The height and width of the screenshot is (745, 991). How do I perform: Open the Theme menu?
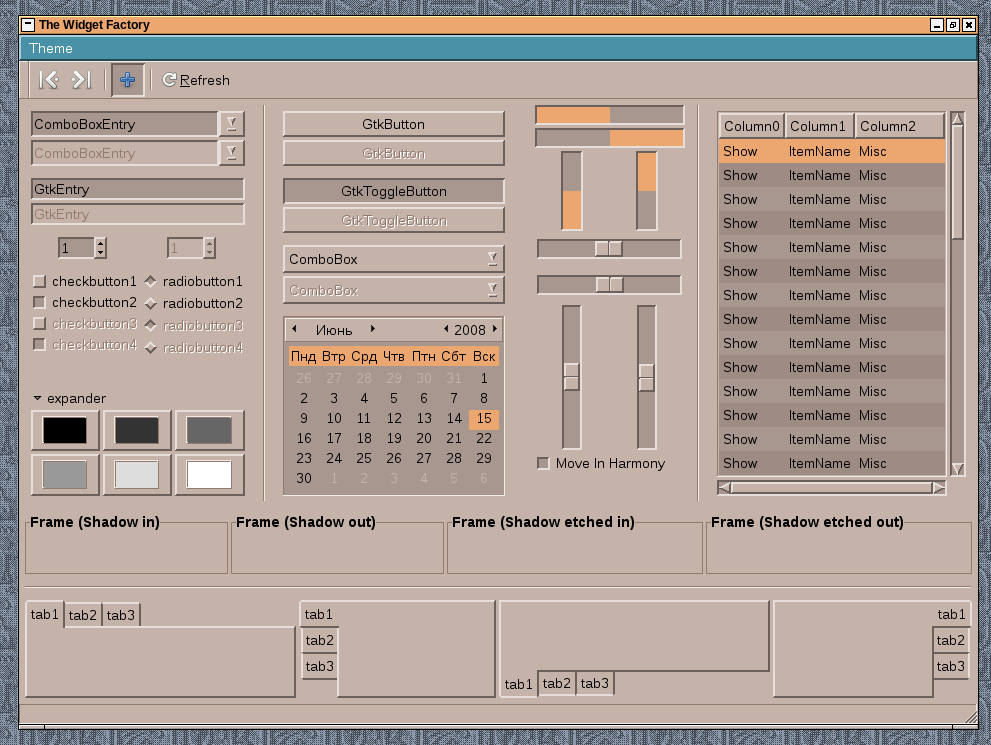coord(51,48)
